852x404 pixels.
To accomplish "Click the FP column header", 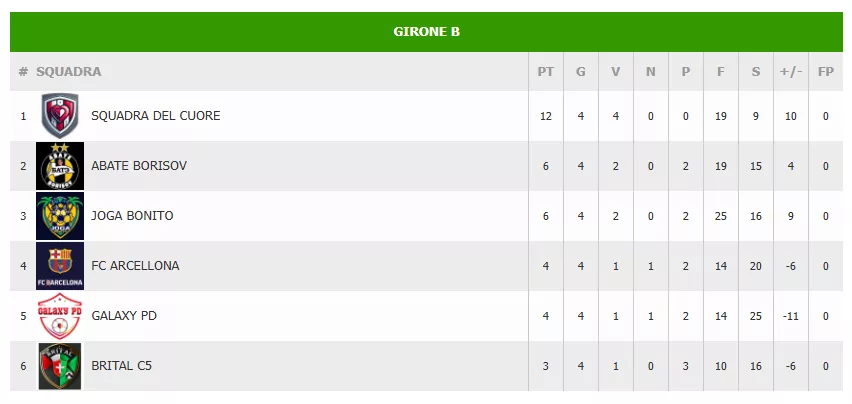I will pyautogui.click(x=825, y=72).
